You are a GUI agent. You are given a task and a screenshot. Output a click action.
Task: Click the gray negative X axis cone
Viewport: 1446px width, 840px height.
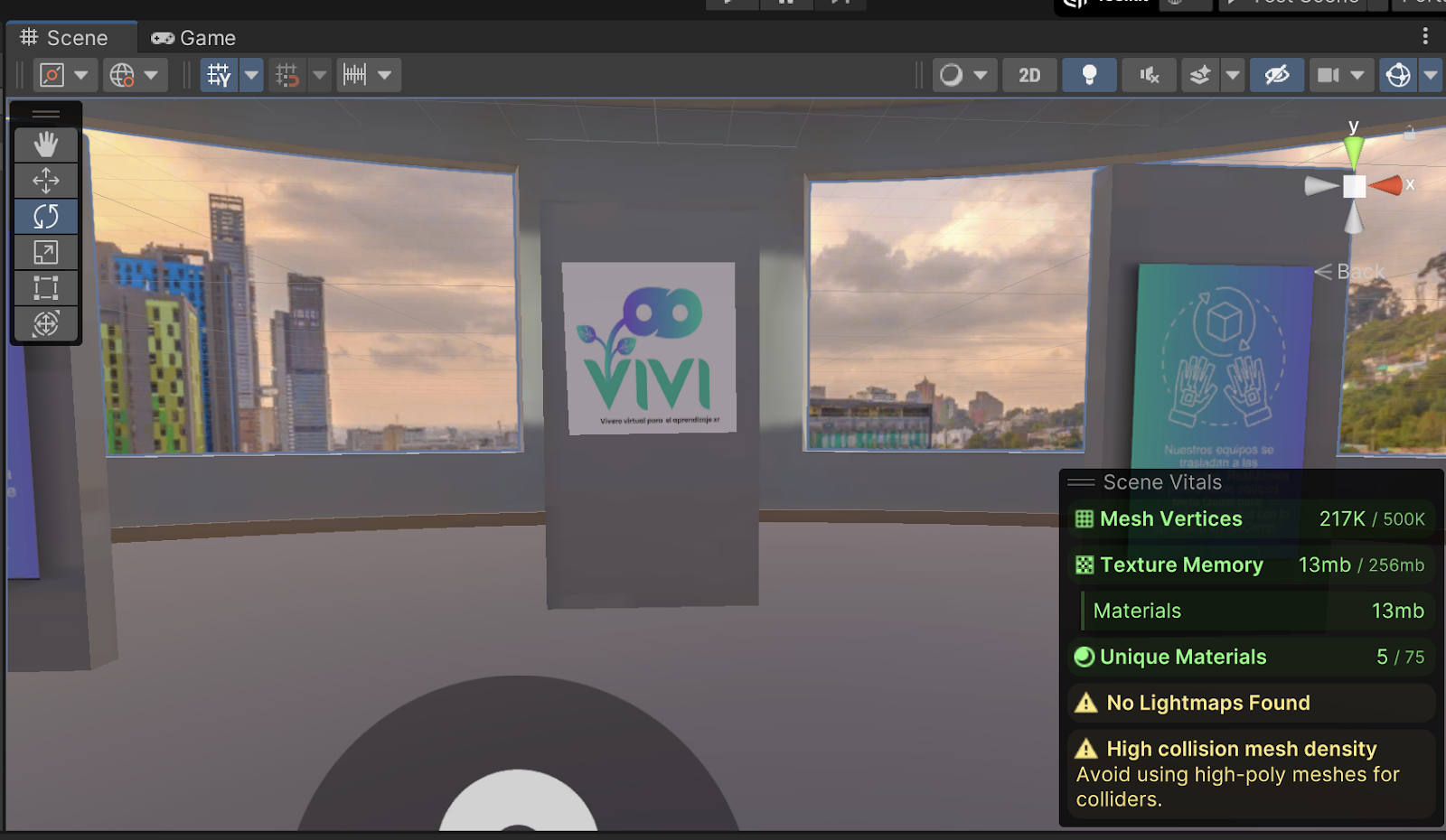(x=1321, y=186)
